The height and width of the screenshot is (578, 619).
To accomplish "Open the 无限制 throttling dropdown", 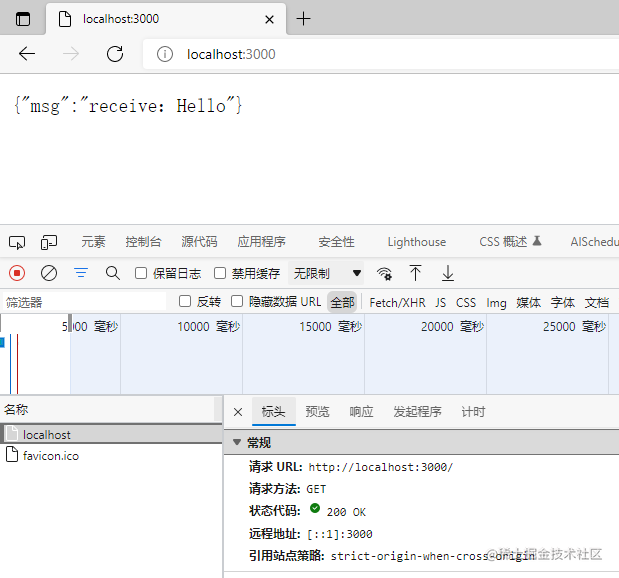I will 326,273.
